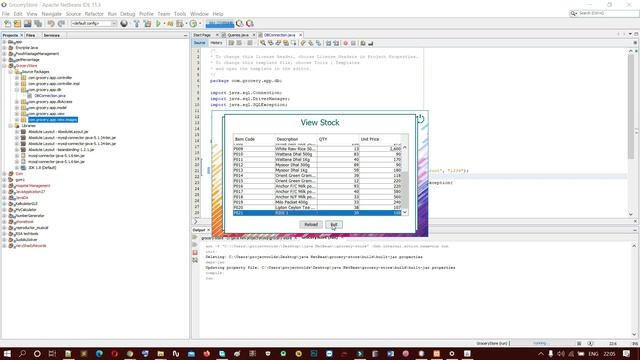Click the stock table scrollbar down arrow

405,213
